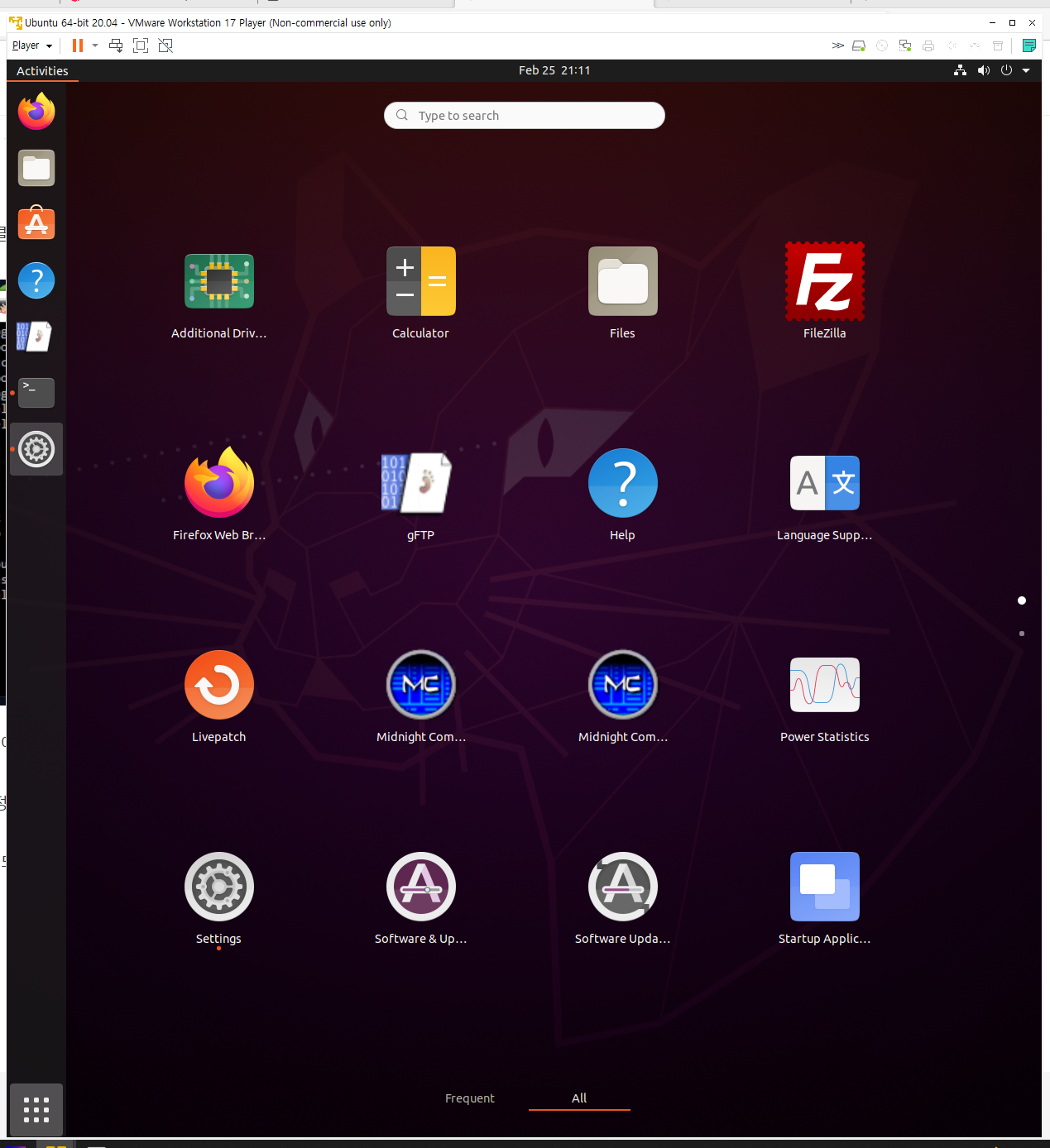Launch FileZilla
1050x1148 pixels.
point(824,281)
